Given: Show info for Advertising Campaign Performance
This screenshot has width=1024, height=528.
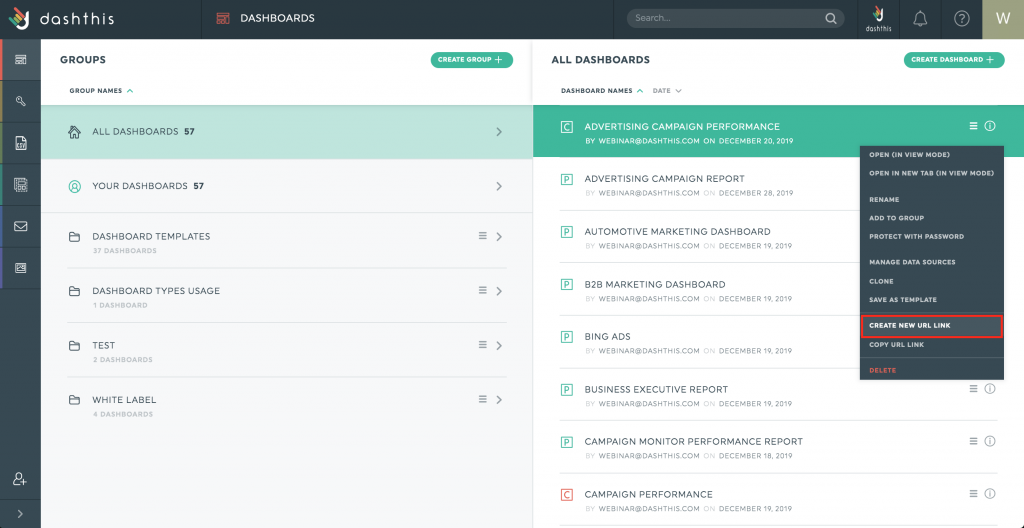Looking at the screenshot, I should (x=990, y=126).
